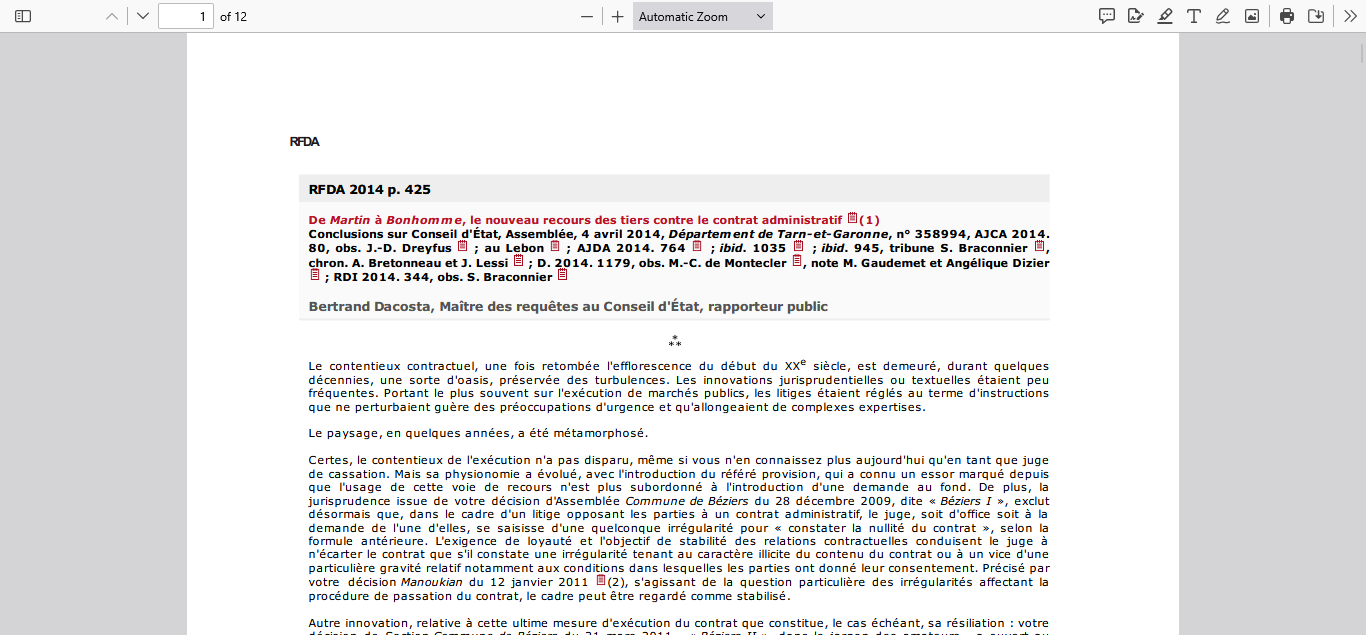Select the add image tool
The image size is (1366, 635).
[x=1252, y=16]
